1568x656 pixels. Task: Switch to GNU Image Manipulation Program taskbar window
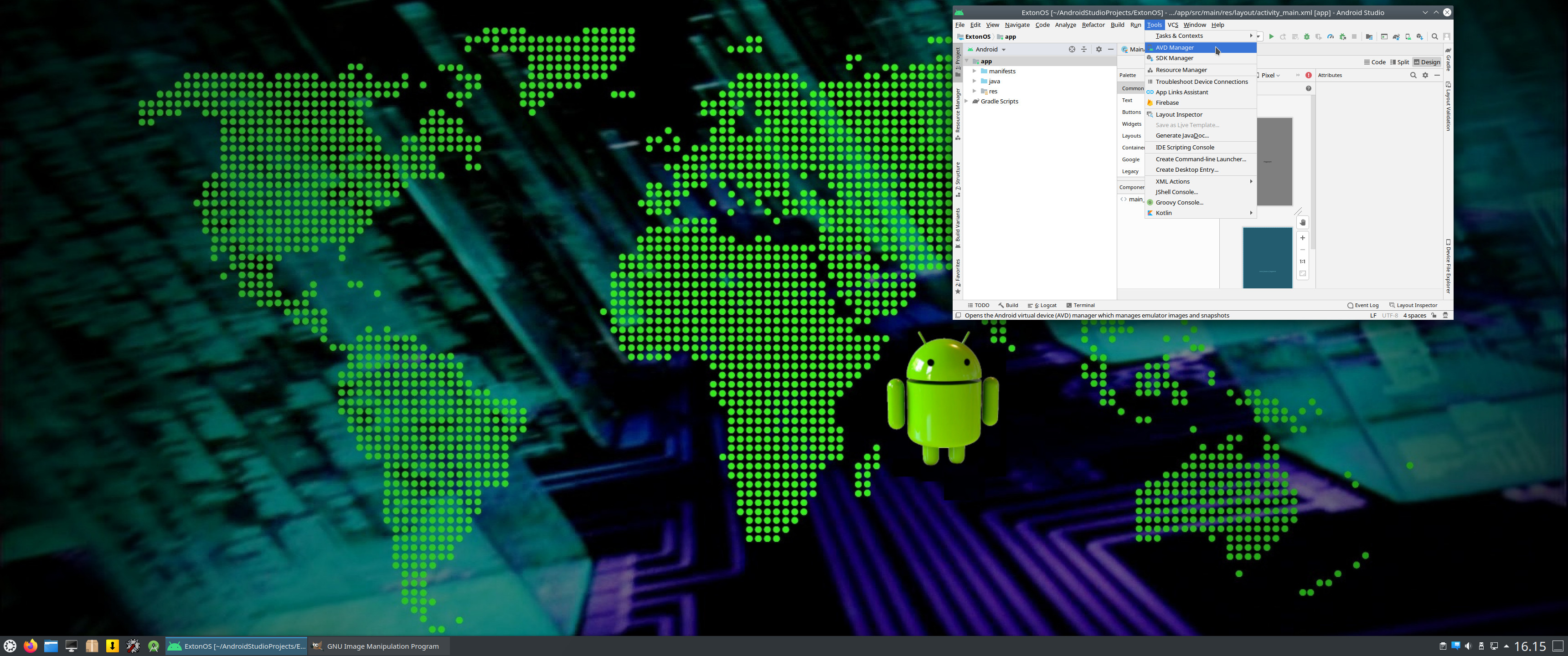[x=378, y=646]
